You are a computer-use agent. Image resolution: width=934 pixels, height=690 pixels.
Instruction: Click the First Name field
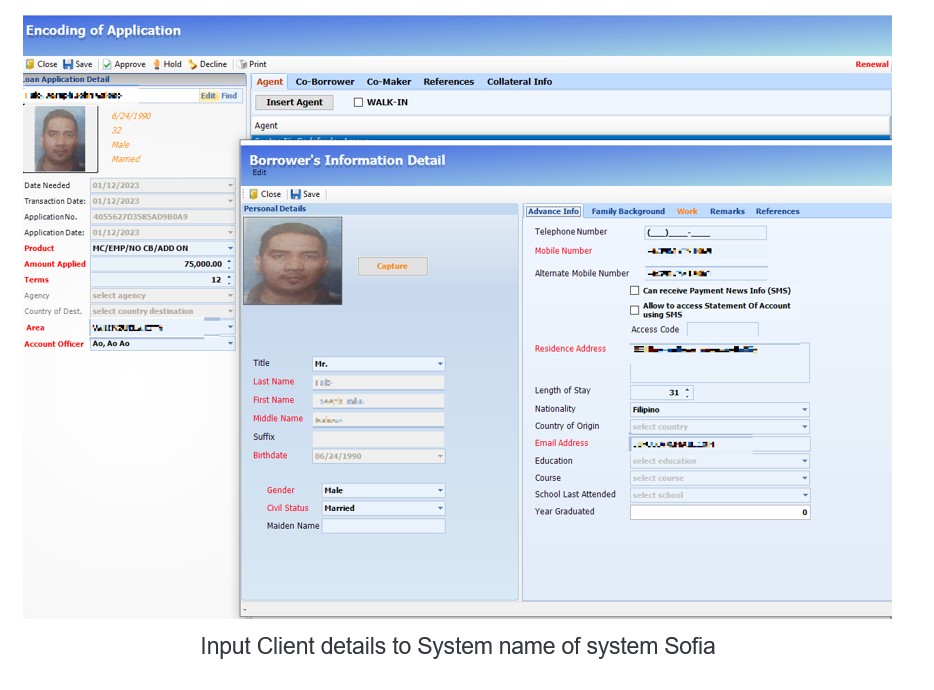point(378,401)
